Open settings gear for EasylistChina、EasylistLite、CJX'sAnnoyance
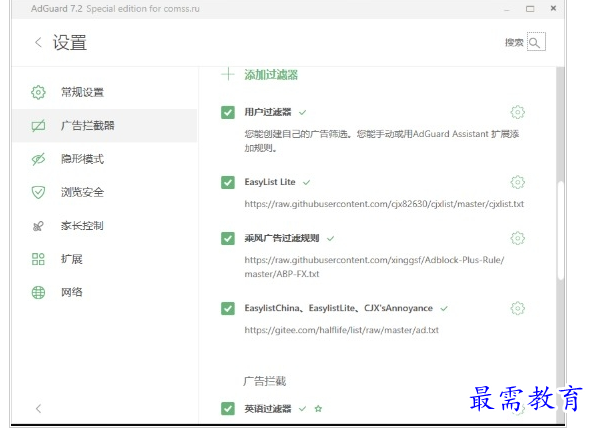Screen dimensions: 591x430 click(518, 308)
